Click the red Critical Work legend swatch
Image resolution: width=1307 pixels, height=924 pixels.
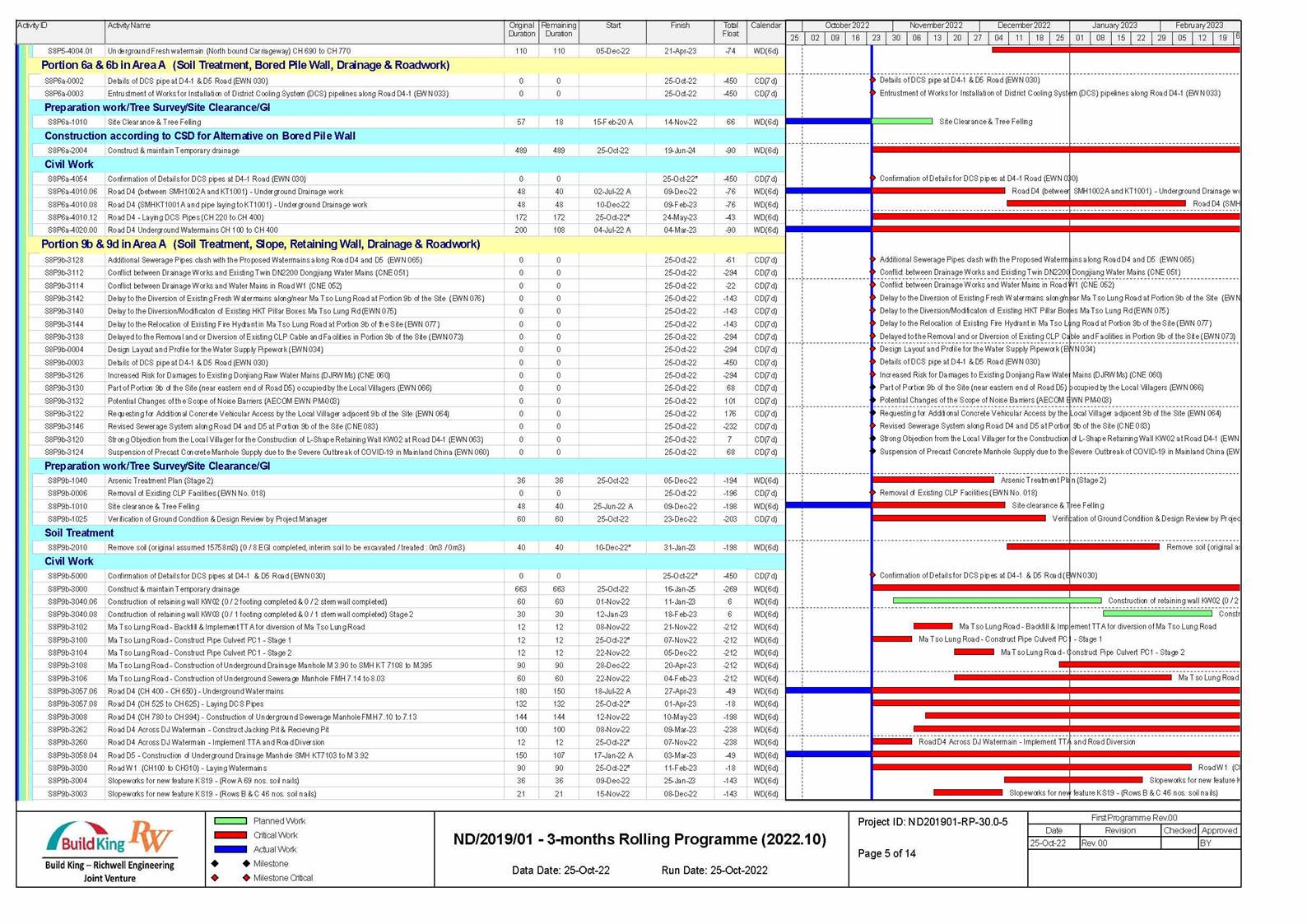point(230,835)
